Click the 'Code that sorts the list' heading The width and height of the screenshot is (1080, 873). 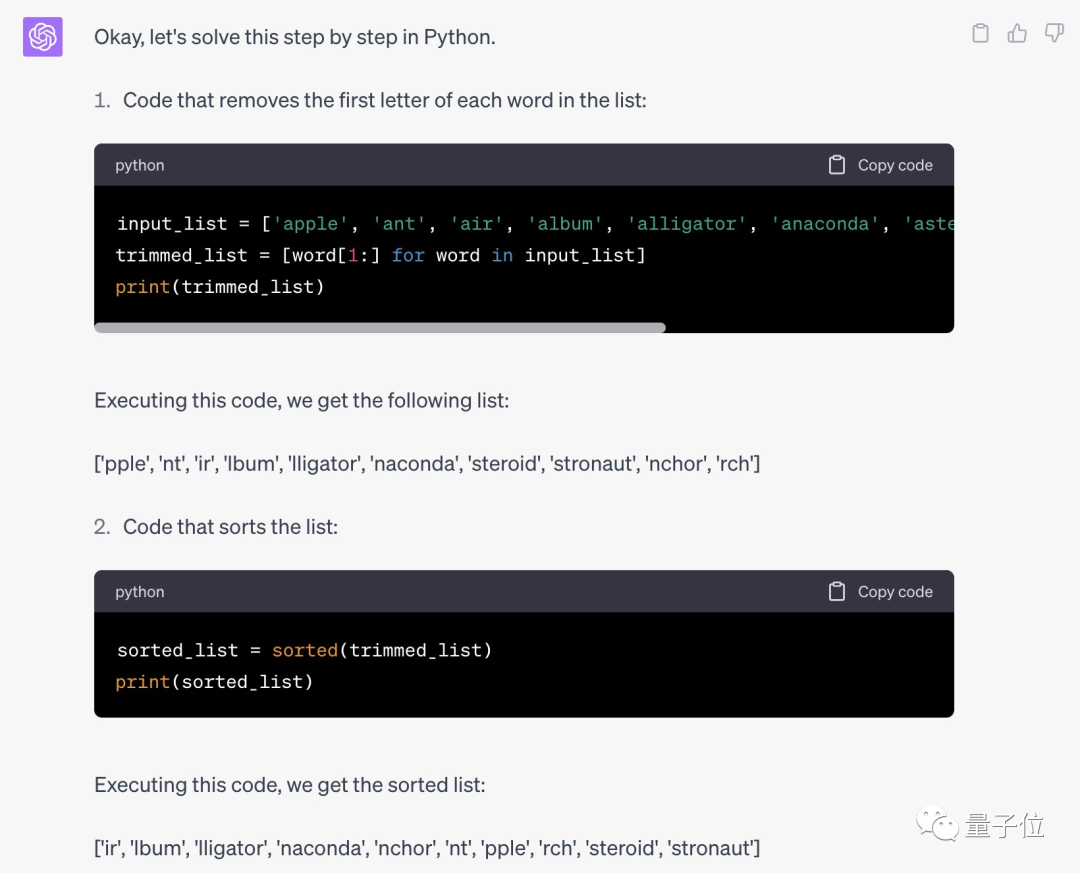(230, 527)
